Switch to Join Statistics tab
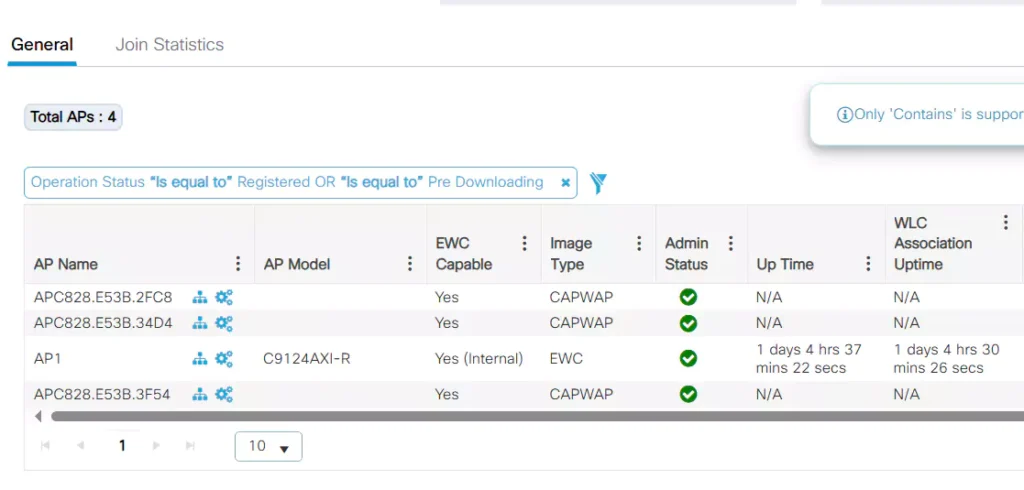 click(x=169, y=45)
